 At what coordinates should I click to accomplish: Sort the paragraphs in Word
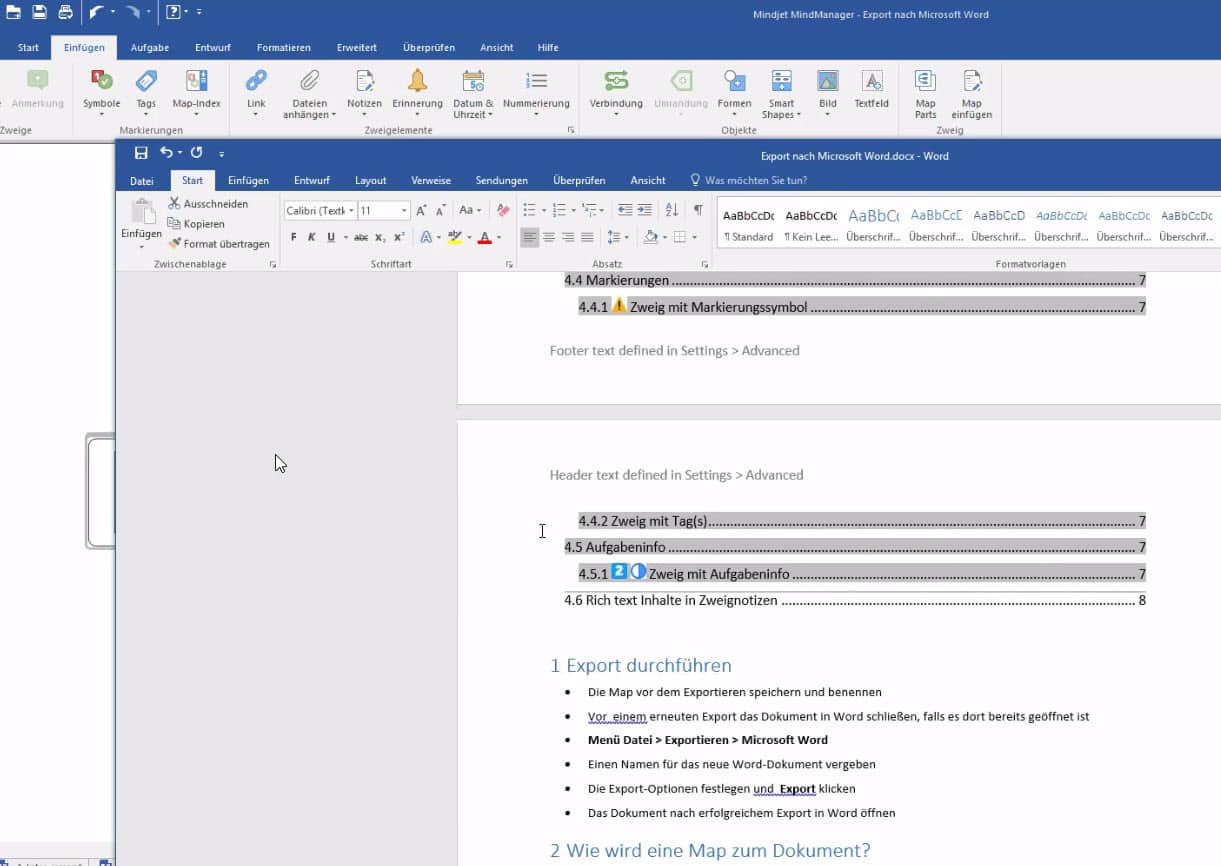click(x=671, y=210)
